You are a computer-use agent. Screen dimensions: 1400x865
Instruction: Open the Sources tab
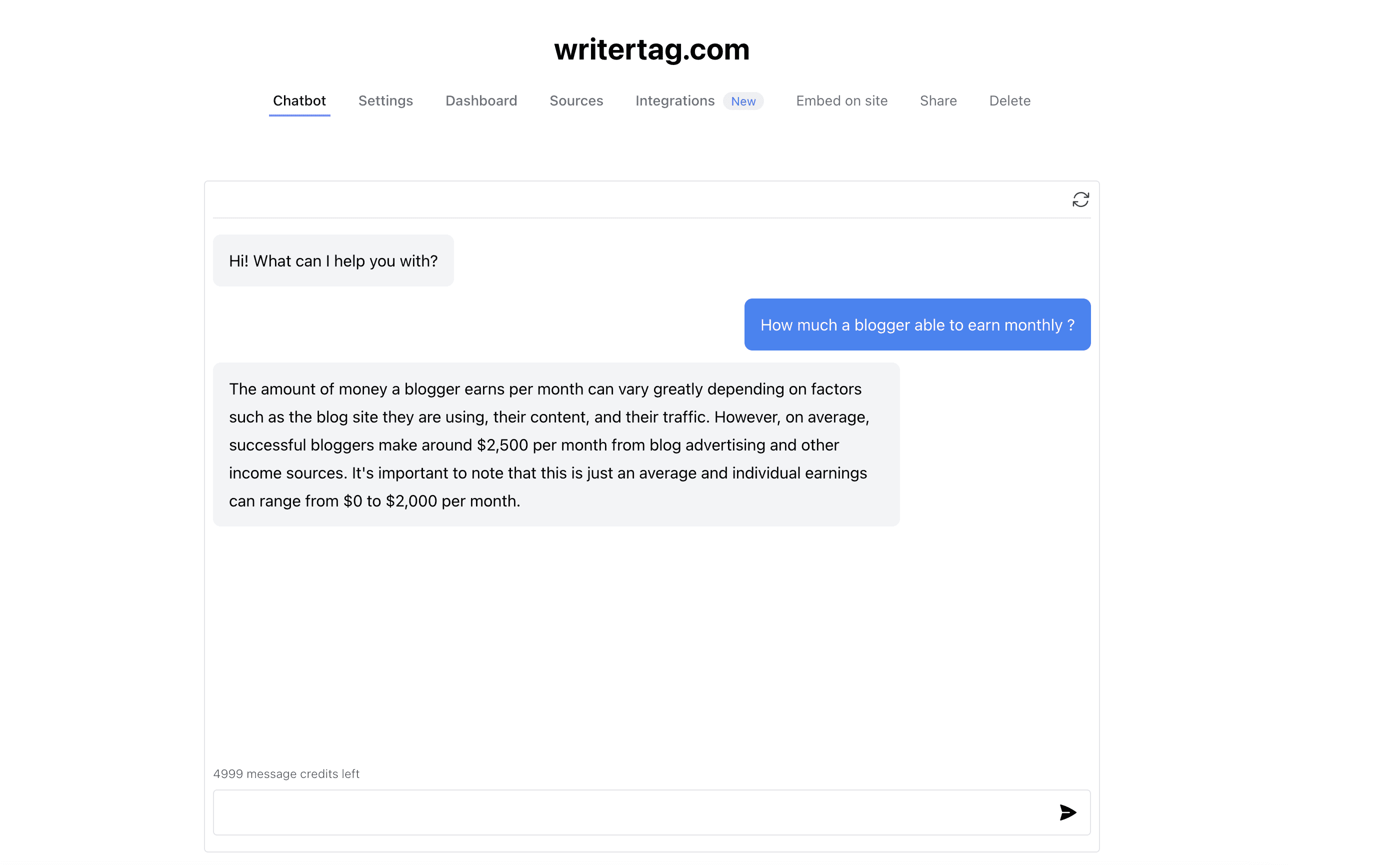[x=576, y=100]
